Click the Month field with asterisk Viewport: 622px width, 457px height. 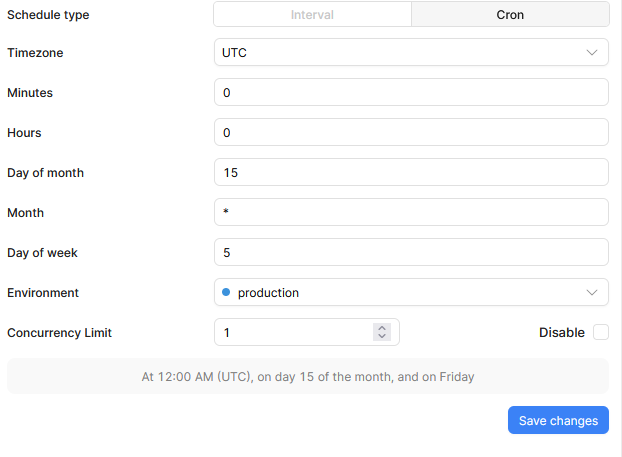411,213
